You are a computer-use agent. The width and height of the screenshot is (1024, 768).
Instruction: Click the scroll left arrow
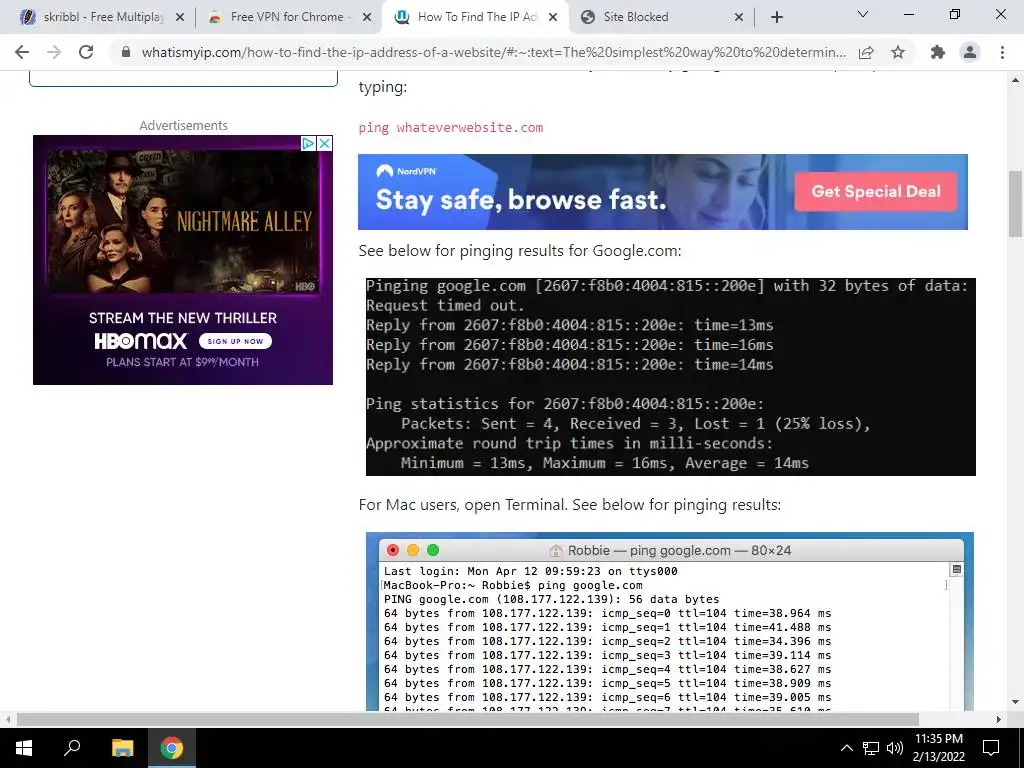tap(8, 719)
